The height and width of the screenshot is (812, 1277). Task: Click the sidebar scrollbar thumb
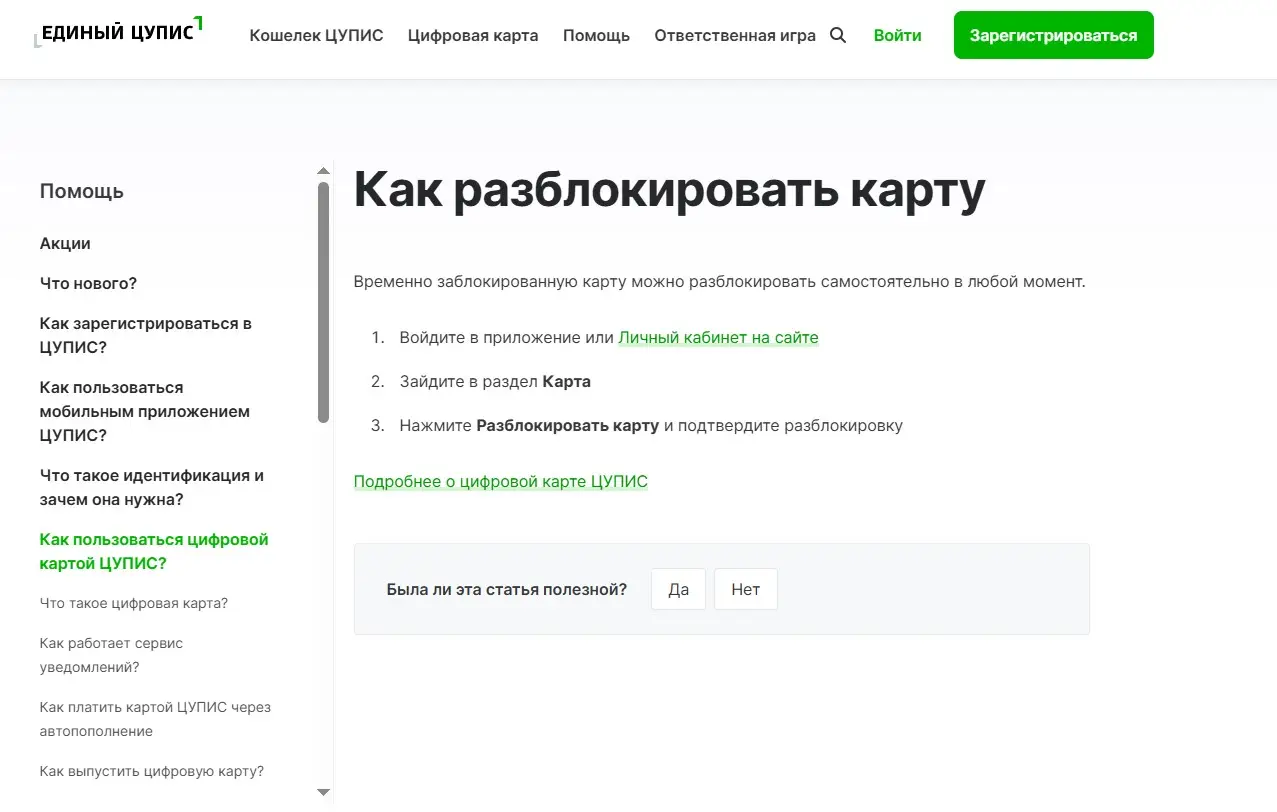coord(323,300)
